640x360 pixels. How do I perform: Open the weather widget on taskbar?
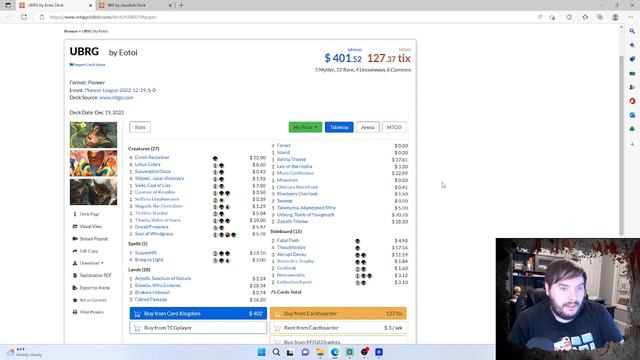[x=24, y=352]
